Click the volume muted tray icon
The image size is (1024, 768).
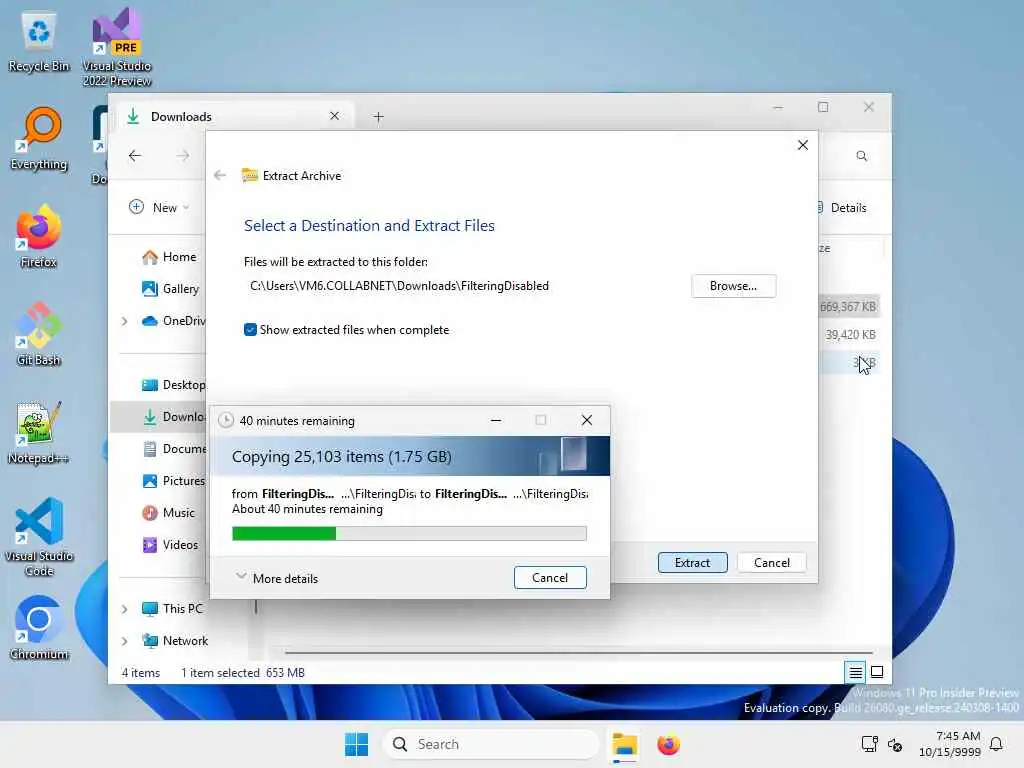point(895,744)
